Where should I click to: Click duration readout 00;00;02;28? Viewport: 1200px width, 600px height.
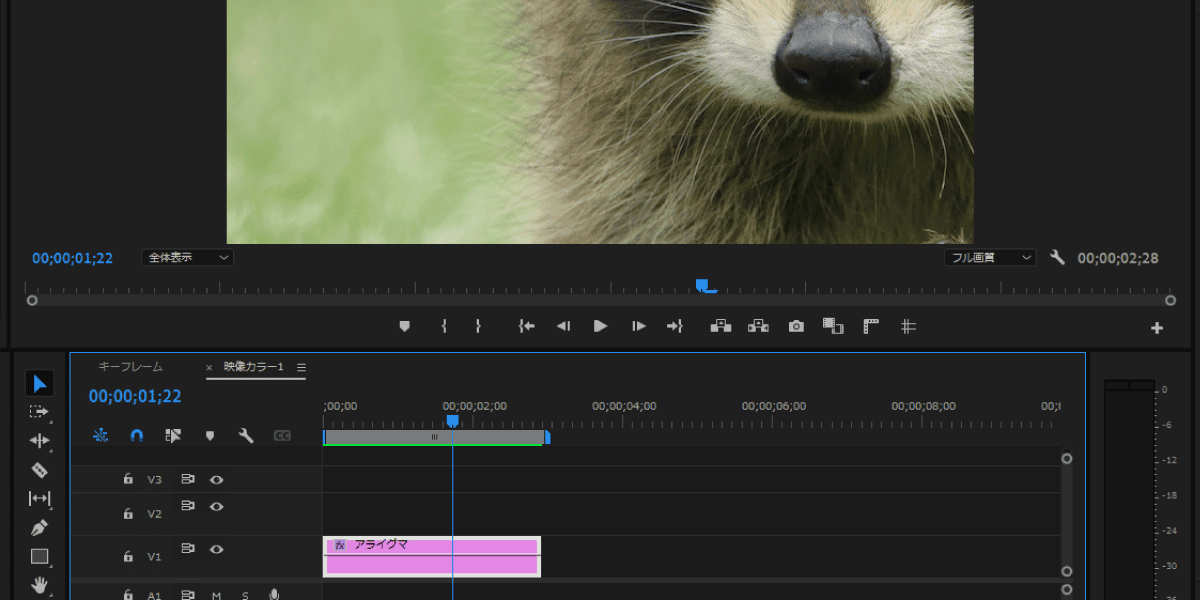pyautogui.click(x=1117, y=258)
